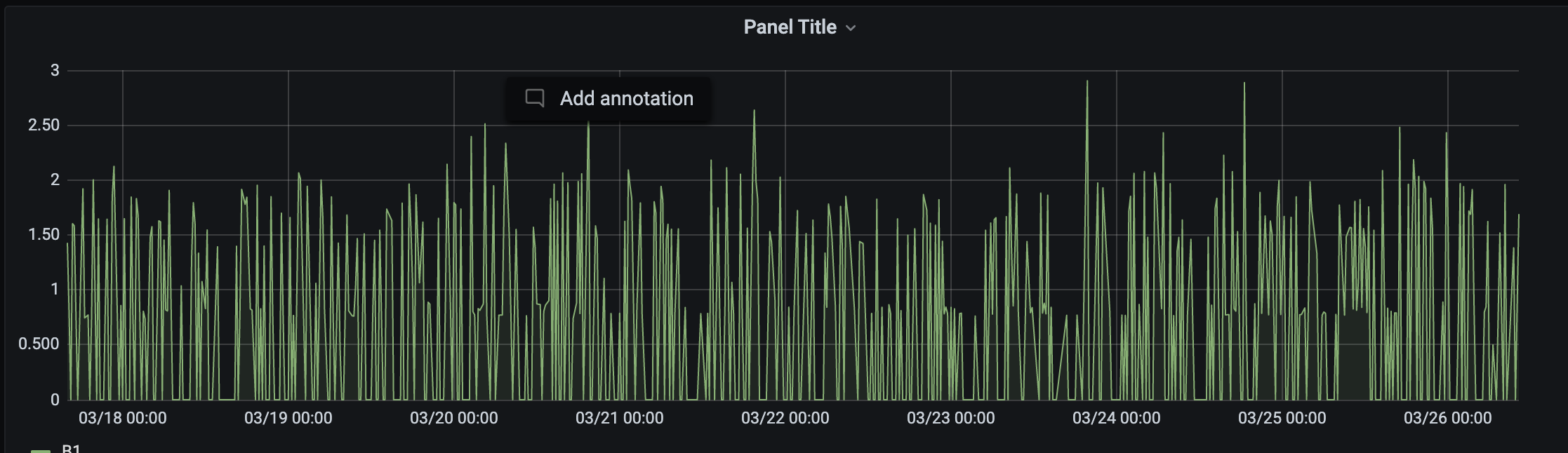Click the speech bubble annotation icon
This screenshot has width=1568, height=453.
(535, 98)
